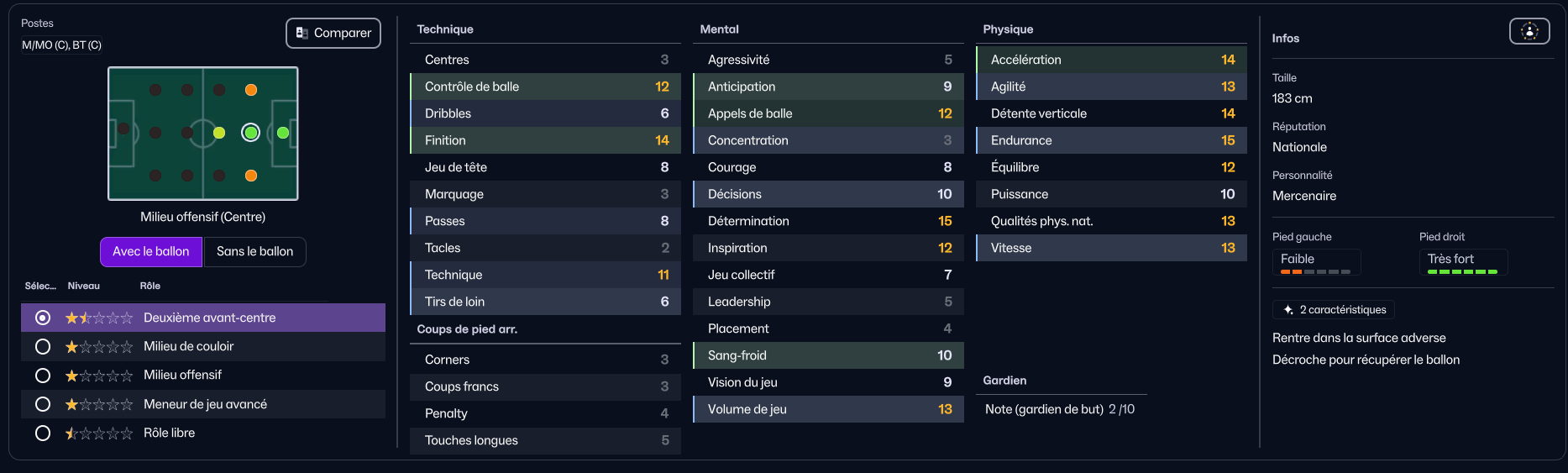Select the Milieu de couloir role radio button
1568x473 pixels.
click(x=43, y=347)
